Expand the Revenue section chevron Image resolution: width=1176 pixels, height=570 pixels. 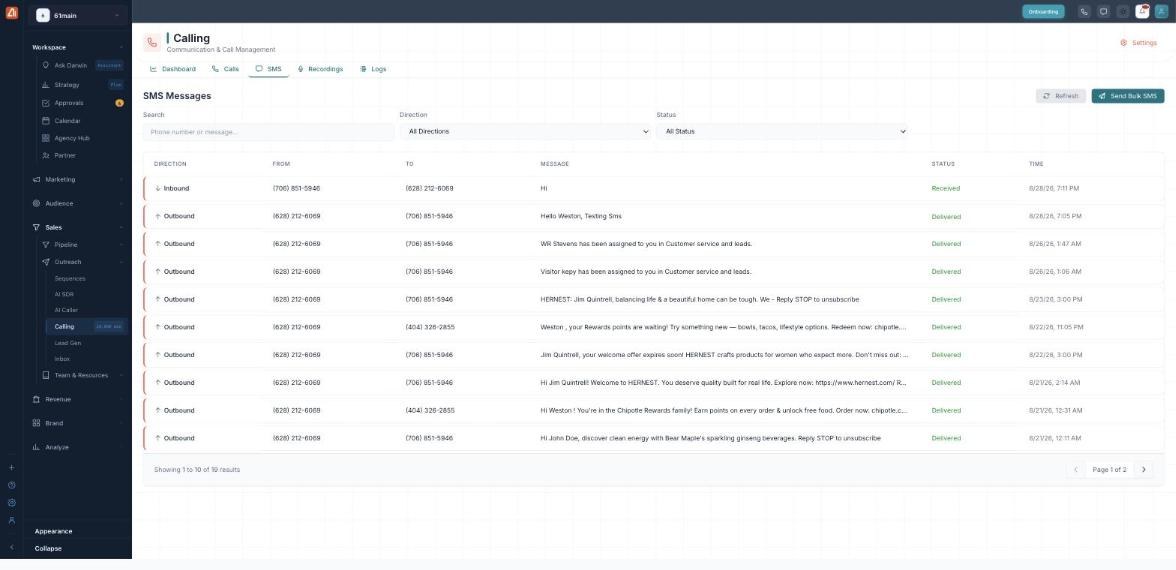pos(121,399)
